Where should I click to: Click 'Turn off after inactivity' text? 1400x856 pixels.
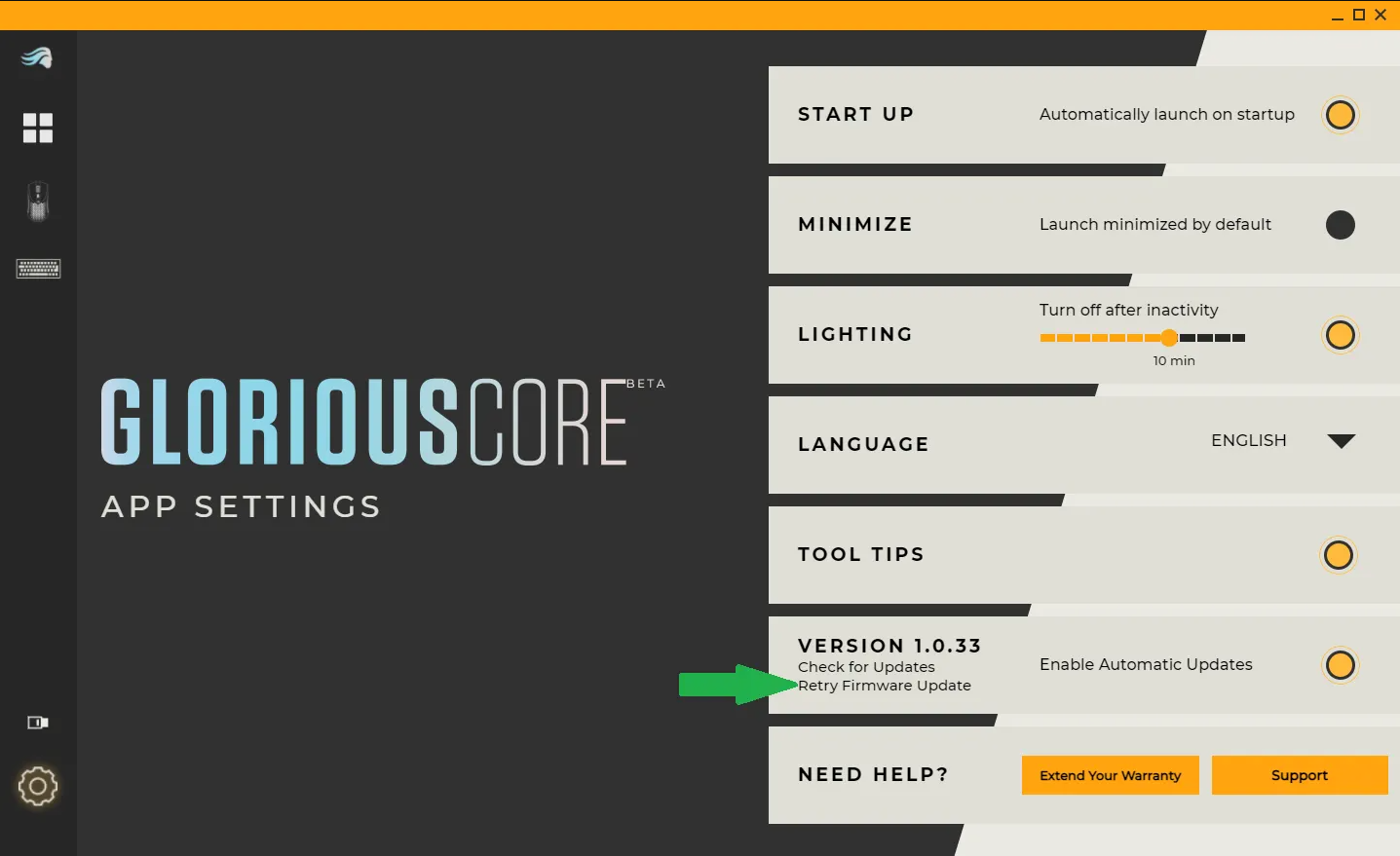(x=1128, y=310)
